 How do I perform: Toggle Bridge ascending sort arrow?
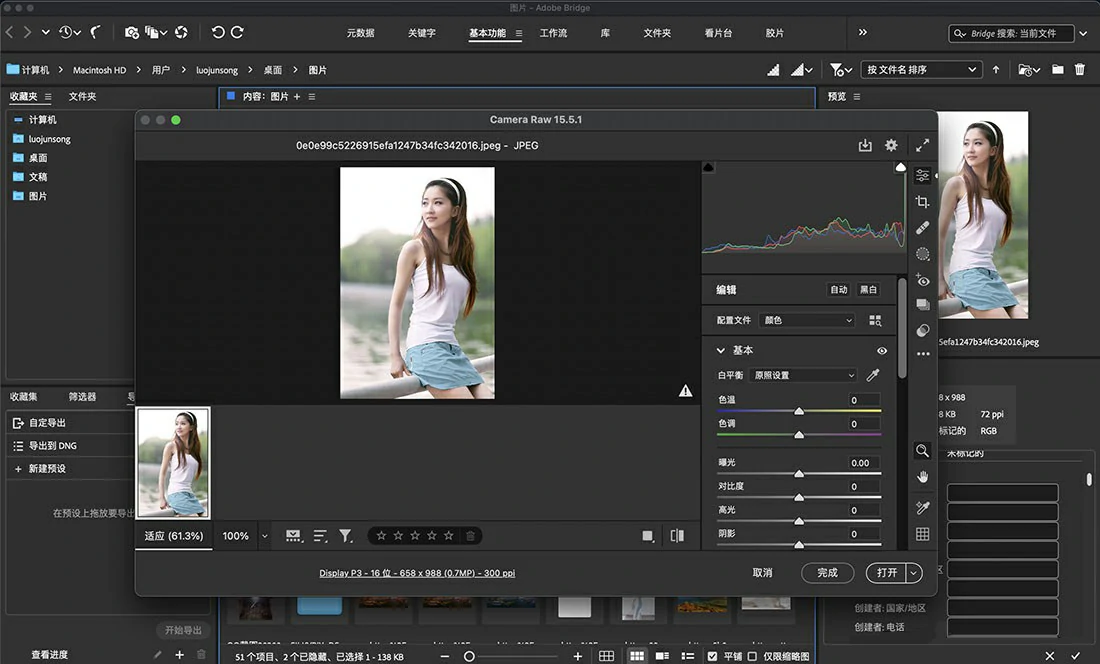[x=995, y=69]
